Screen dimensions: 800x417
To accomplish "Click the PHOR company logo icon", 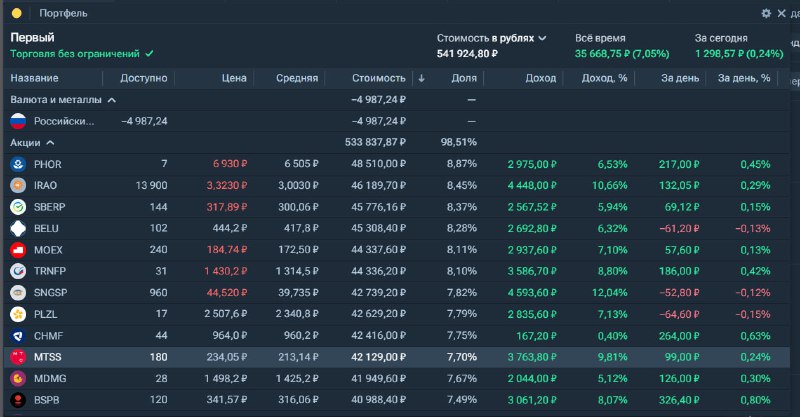I will click(x=18, y=164).
